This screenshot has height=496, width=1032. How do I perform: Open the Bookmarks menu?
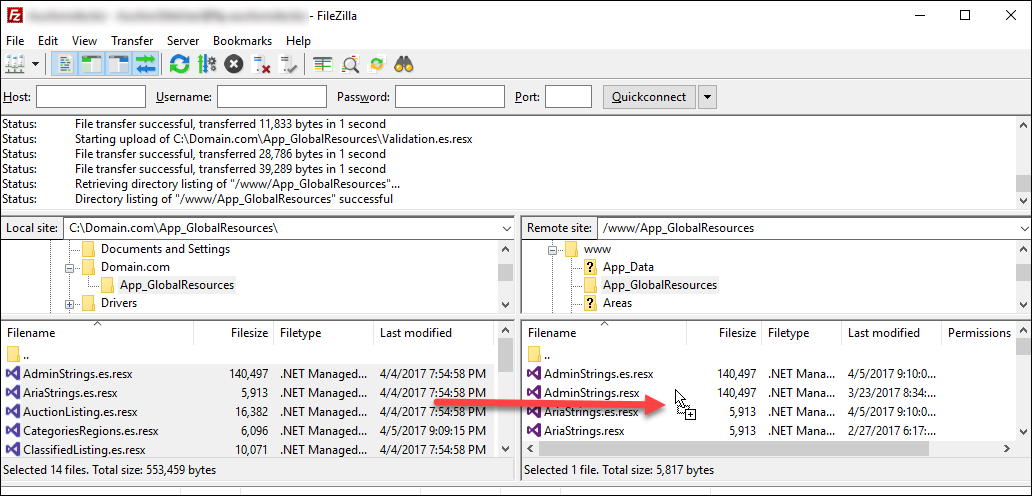click(x=242, y=41)
